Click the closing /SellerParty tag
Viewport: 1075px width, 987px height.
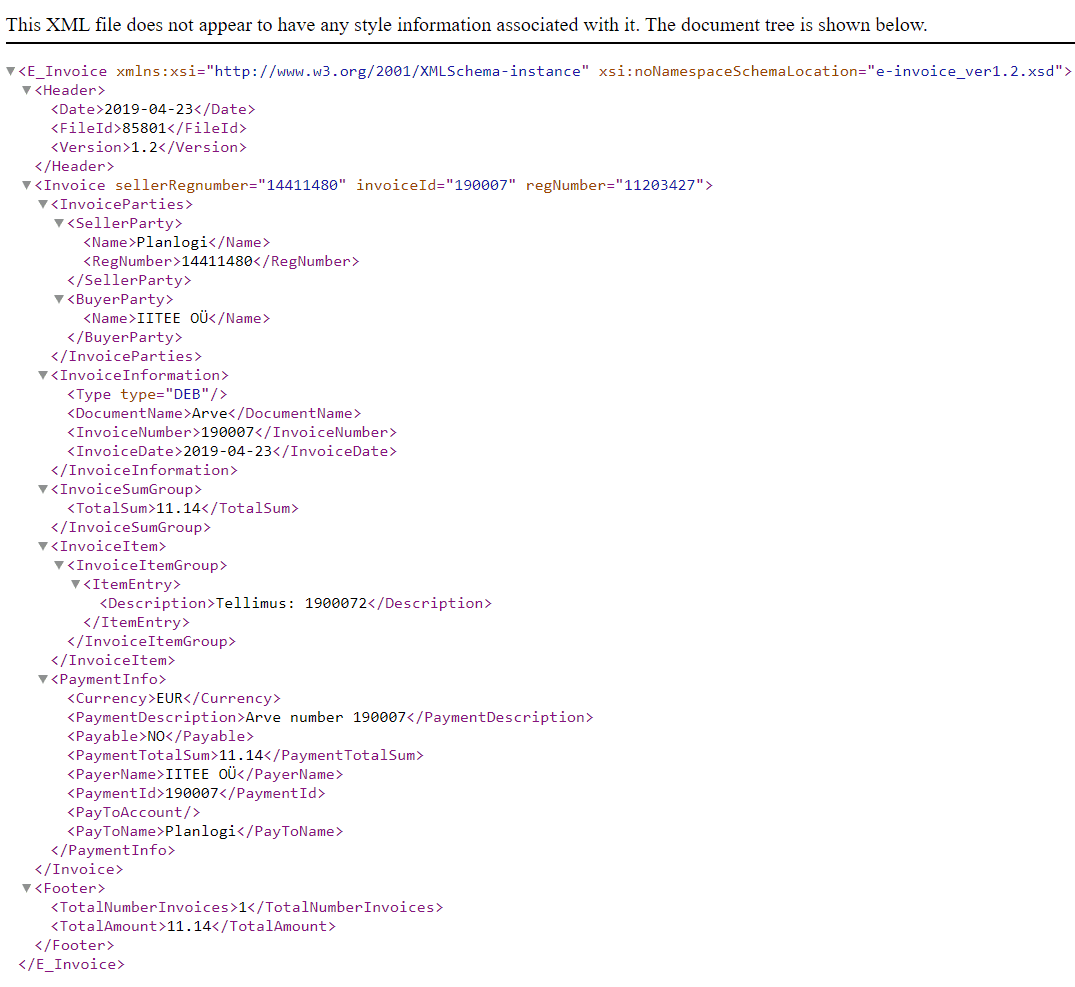129,280
